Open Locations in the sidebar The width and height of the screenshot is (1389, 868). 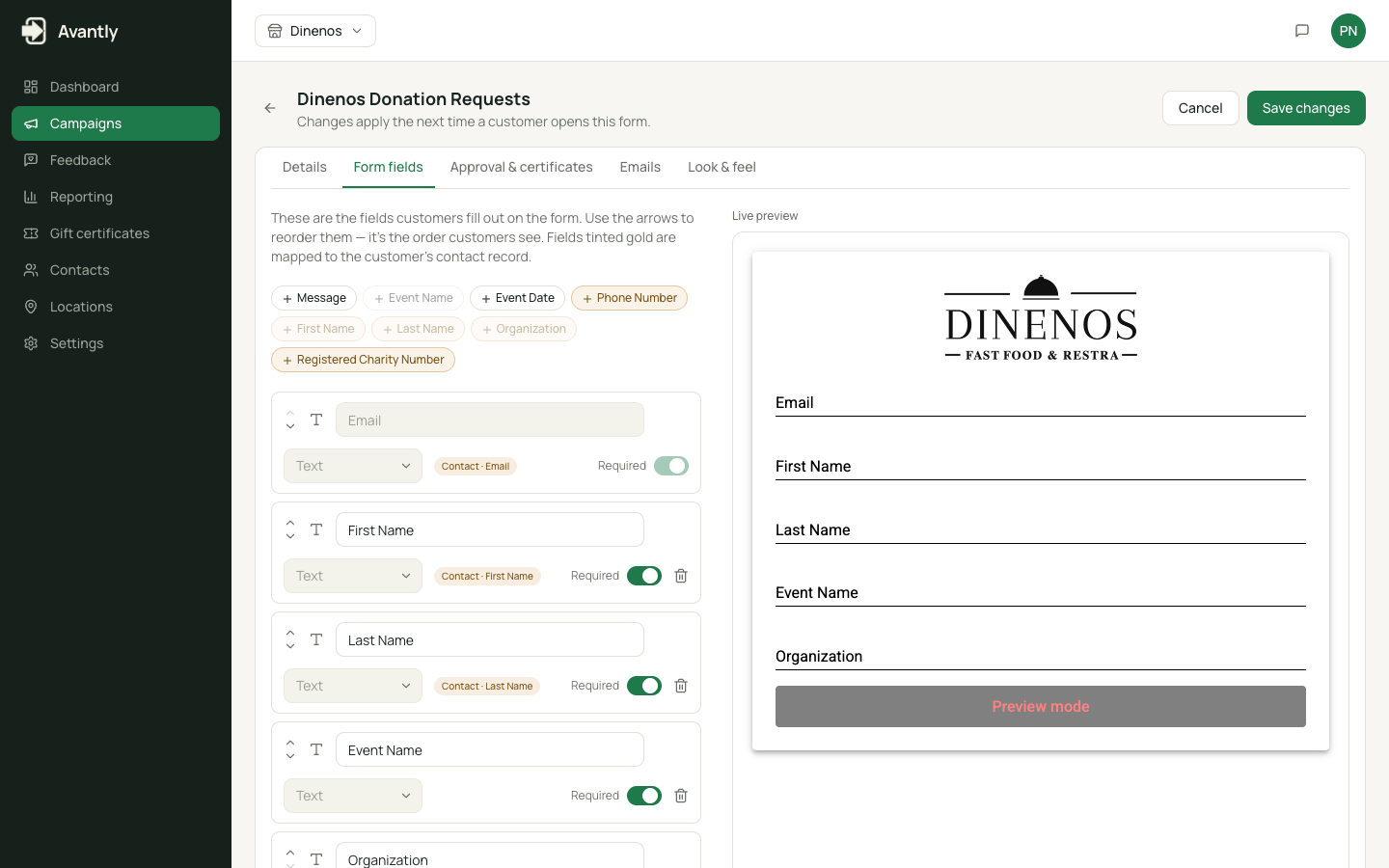click(x=116, y=307)
